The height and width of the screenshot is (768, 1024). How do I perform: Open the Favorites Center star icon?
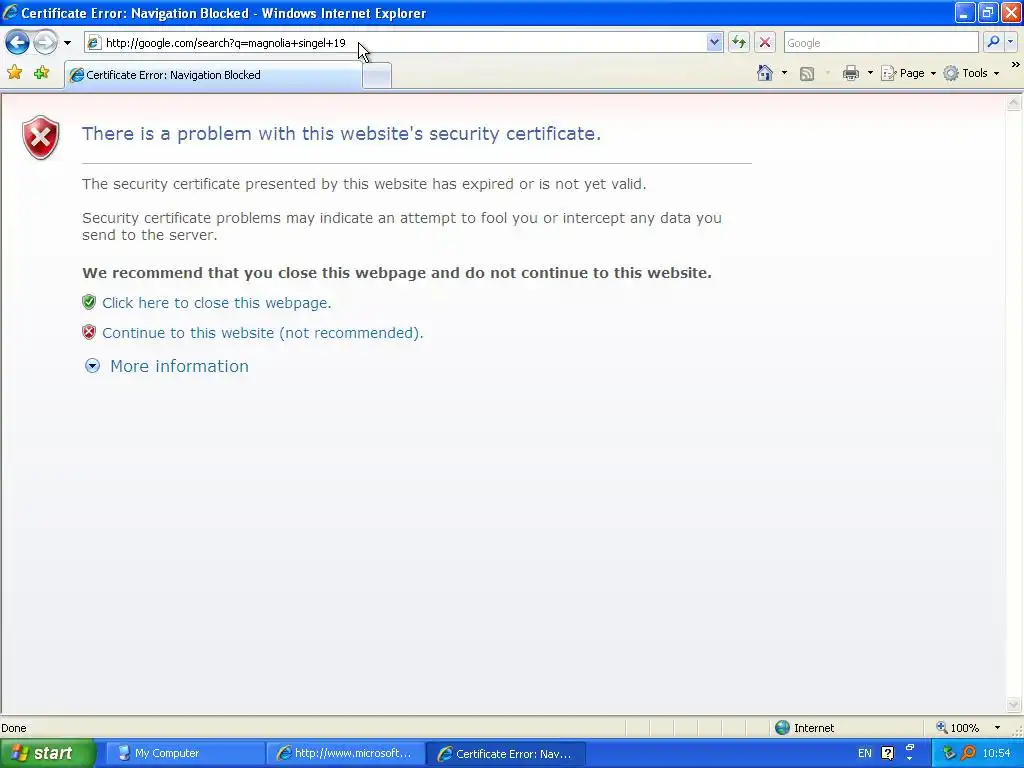click(x=14, y=73)
